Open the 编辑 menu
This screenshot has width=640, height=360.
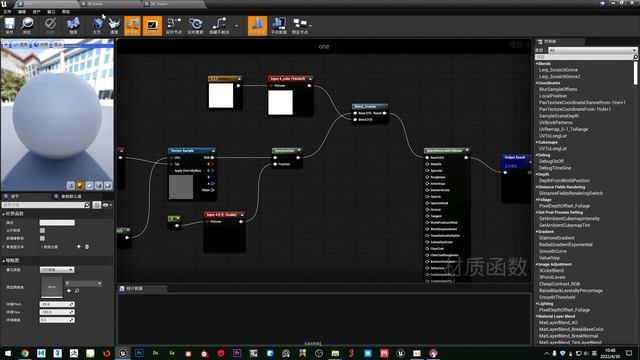[22, 12]
